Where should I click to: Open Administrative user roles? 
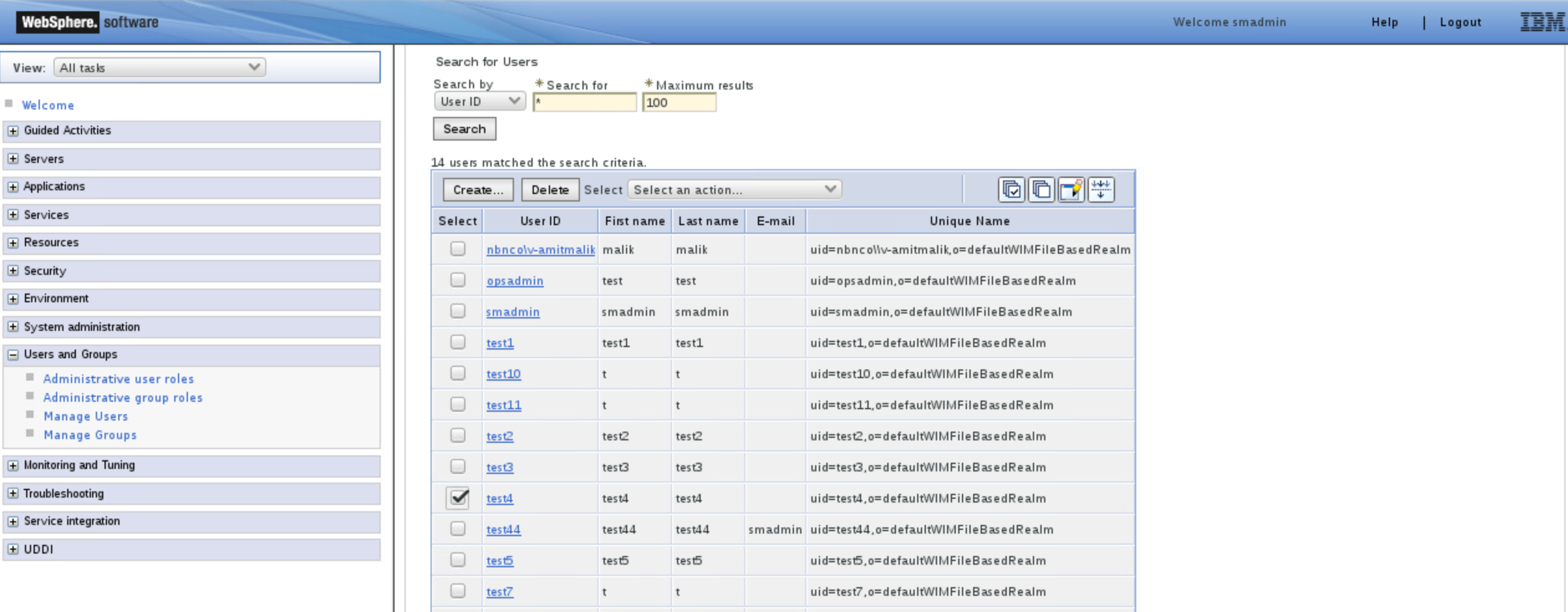[118, 379]
